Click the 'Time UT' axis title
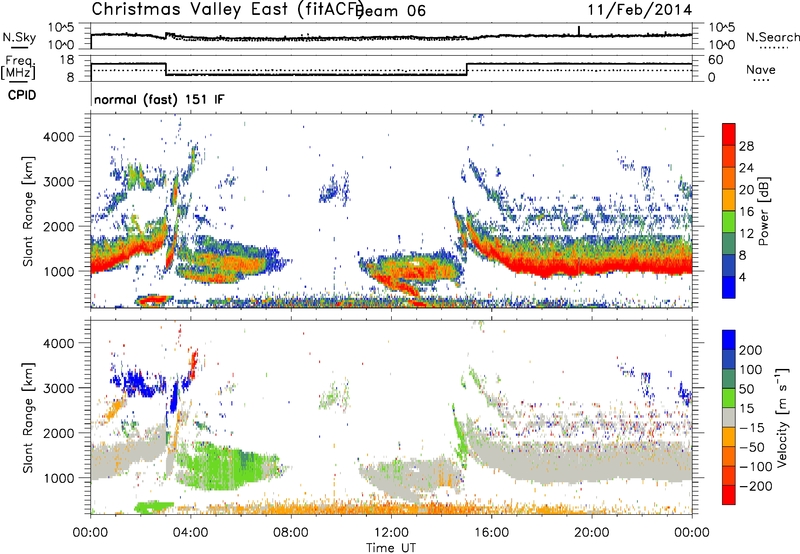Image resolution: width=800 pixels, height=554 pixels. coord(391,548)
